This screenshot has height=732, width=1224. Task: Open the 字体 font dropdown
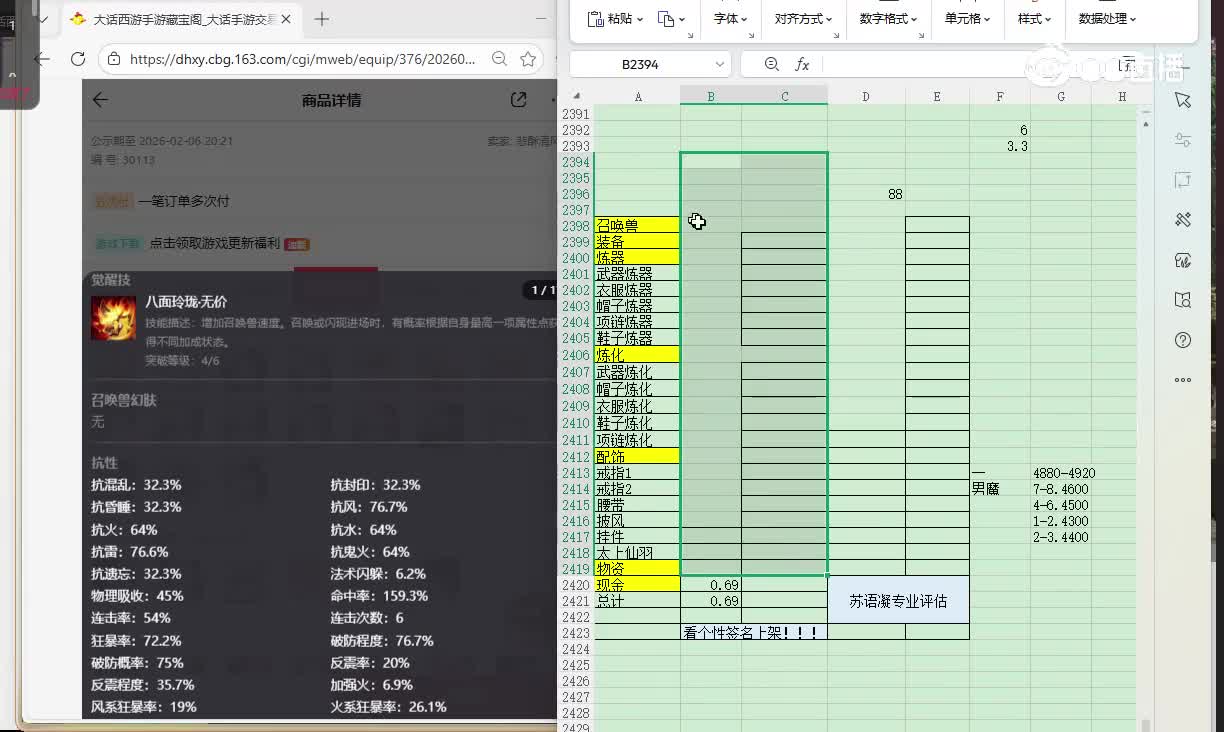point(730,19)
